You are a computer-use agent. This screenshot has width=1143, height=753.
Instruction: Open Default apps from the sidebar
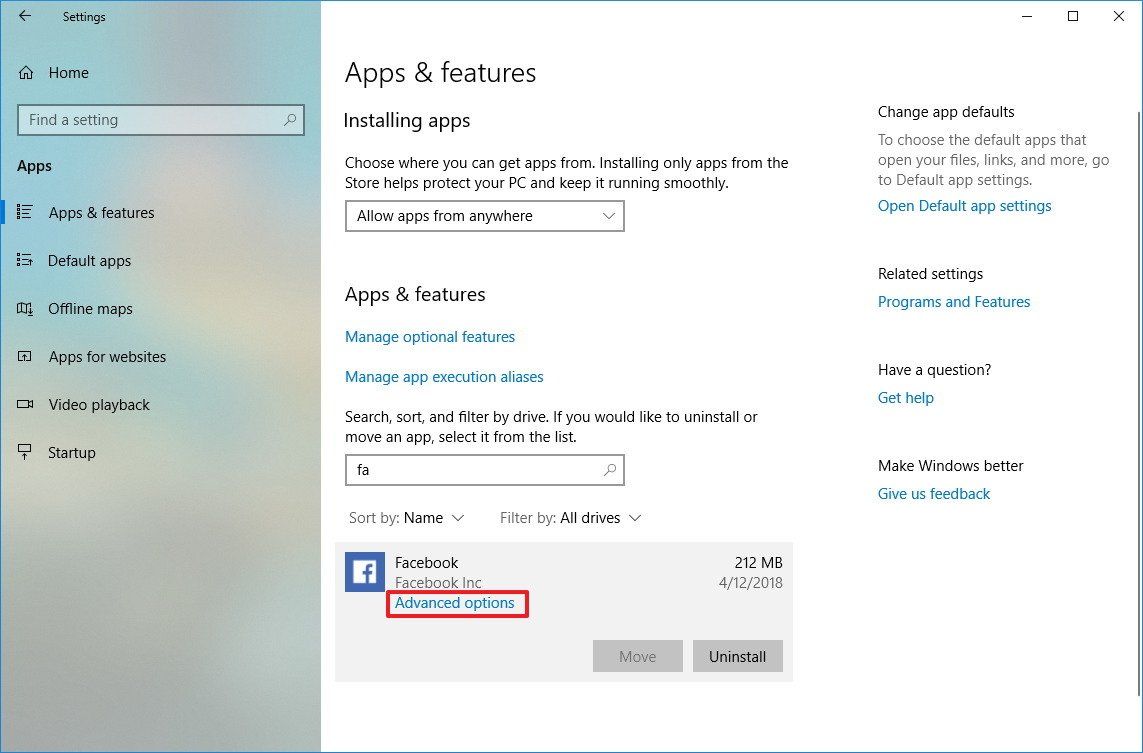click(x=88, y=260)
